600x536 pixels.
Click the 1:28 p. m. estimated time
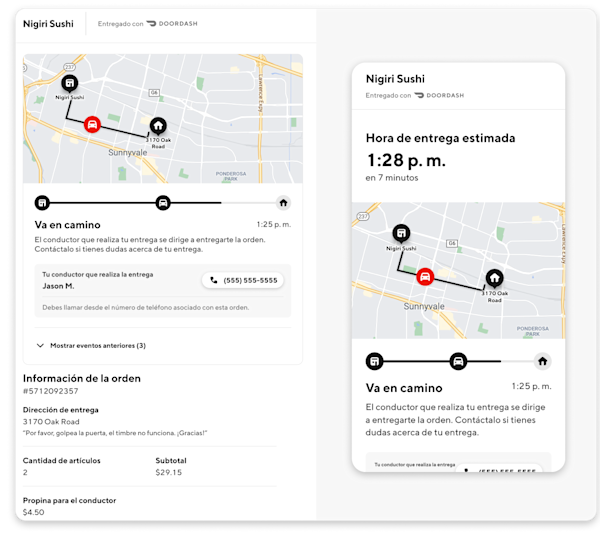406,160
